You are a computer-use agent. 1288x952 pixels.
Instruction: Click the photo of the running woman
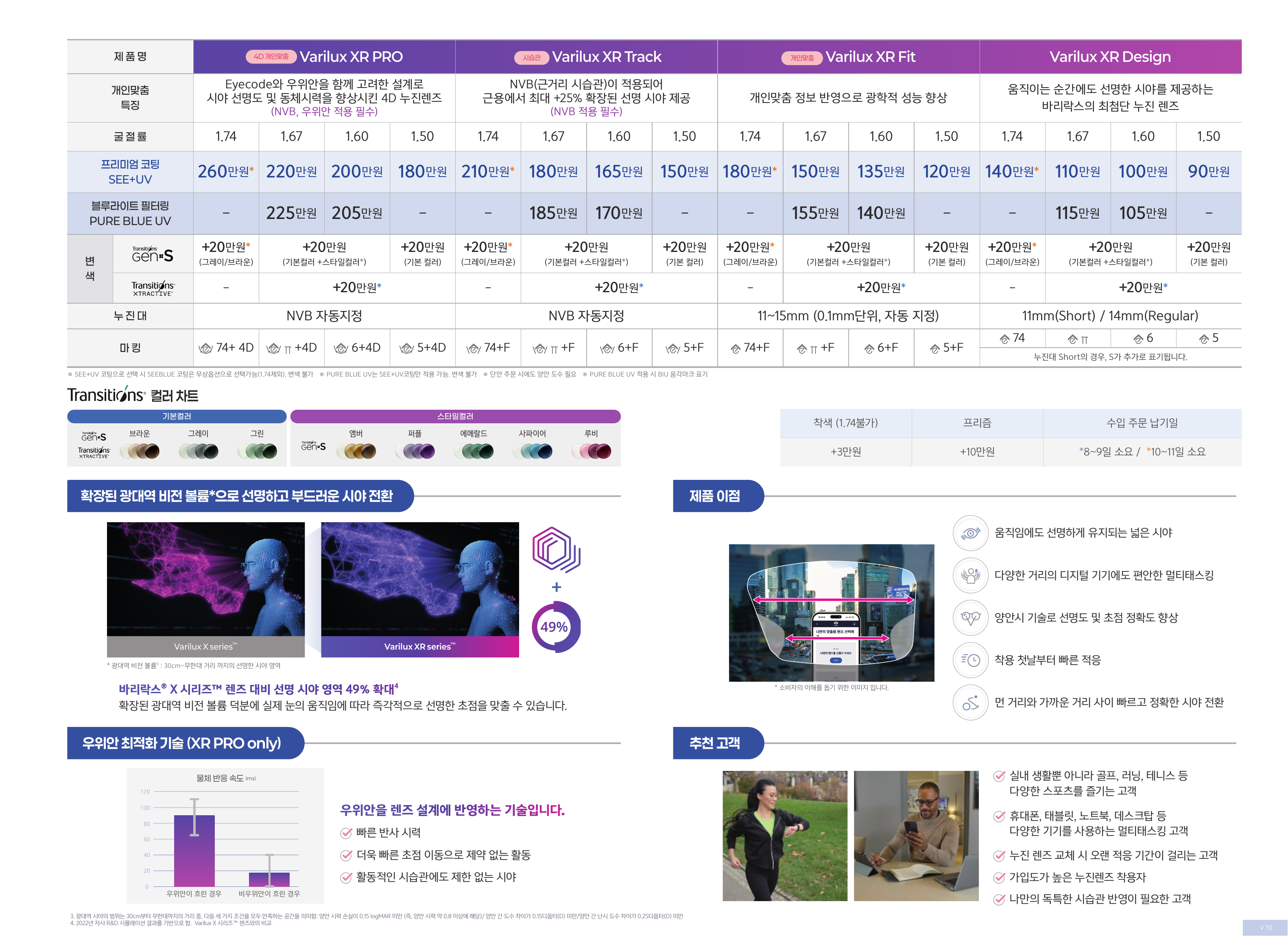coord(784,836)
